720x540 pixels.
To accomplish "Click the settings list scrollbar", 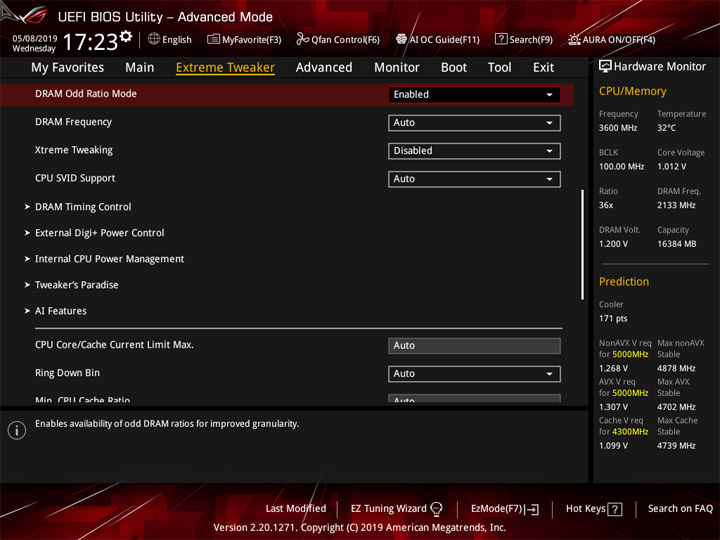I will click(583, 245).
